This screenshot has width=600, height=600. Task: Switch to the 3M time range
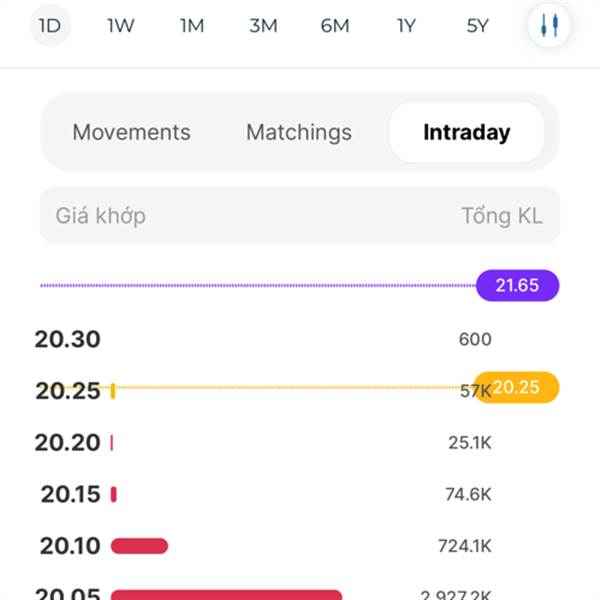point(263,26)
